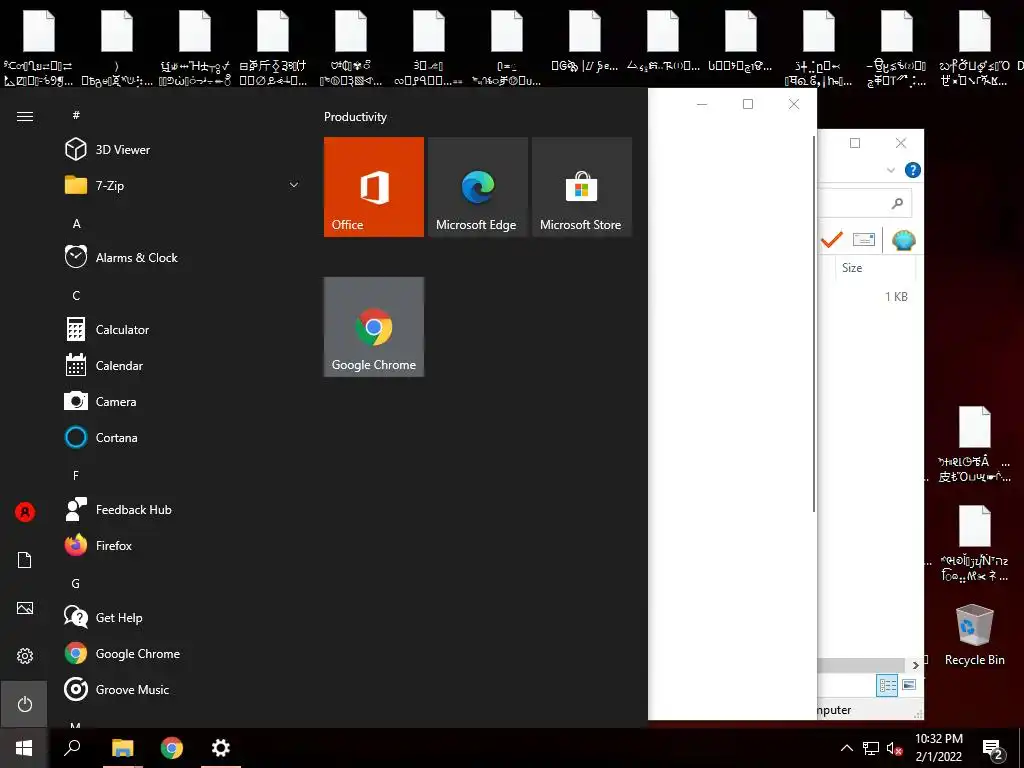Expand the 7-Zip folder chevron
This screenshot has width=1024, height=768.
294,185
